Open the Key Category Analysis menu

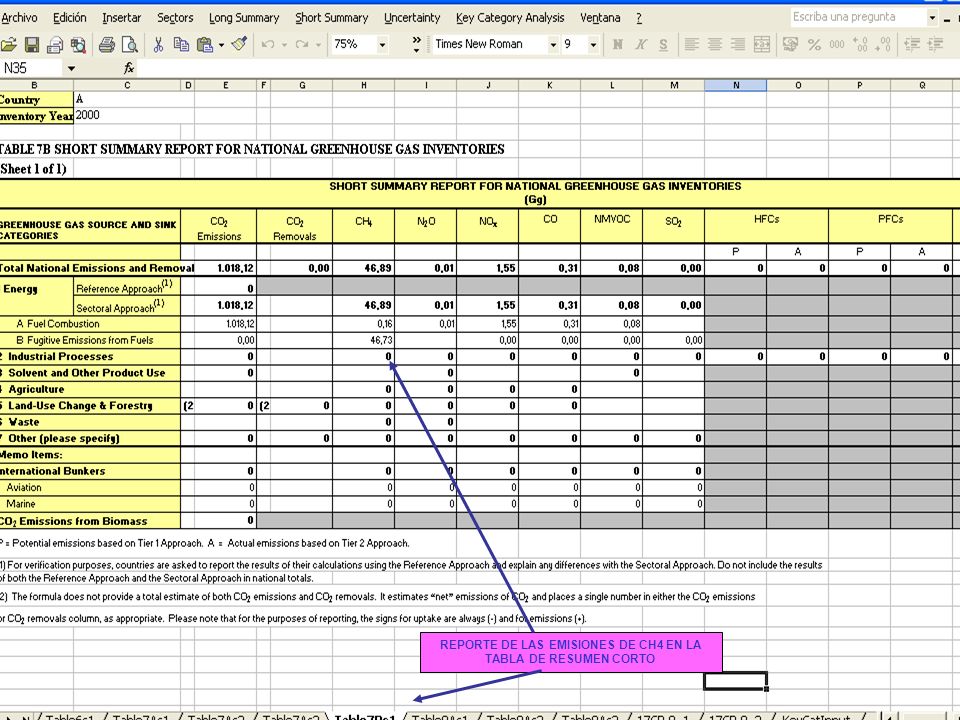point(510,18)
